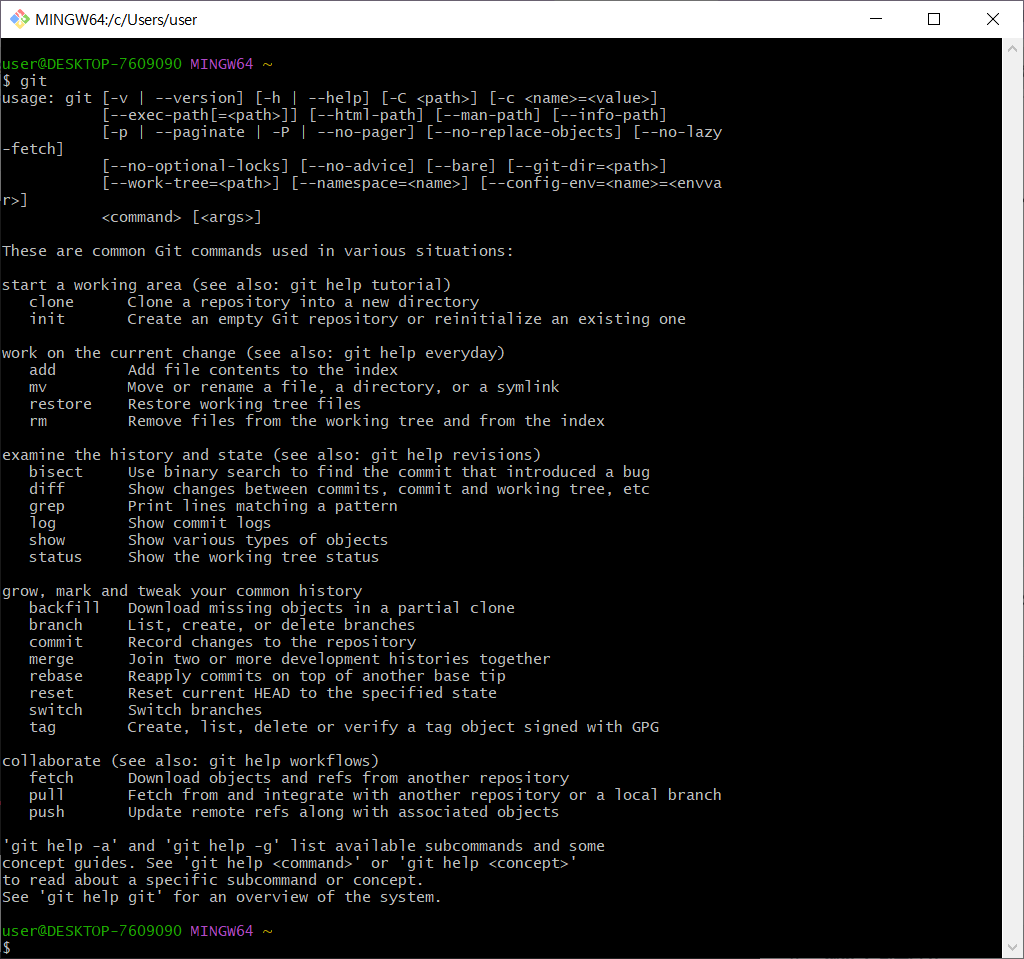Click the '[--no-optional-locks]' option text
The height and width of the screenshot is (959, 1024).
click(195, 166)
